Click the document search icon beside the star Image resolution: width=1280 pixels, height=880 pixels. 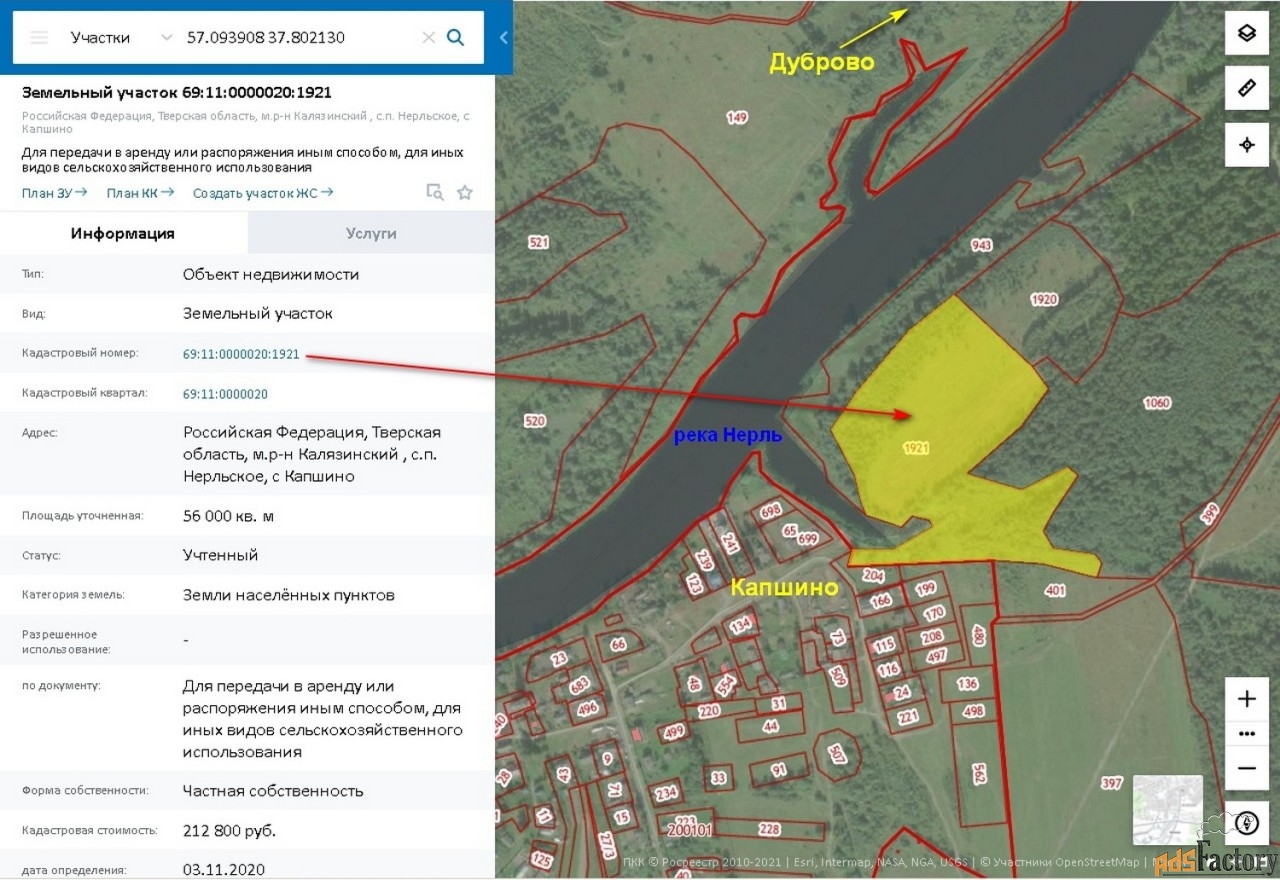click(435, 193)
